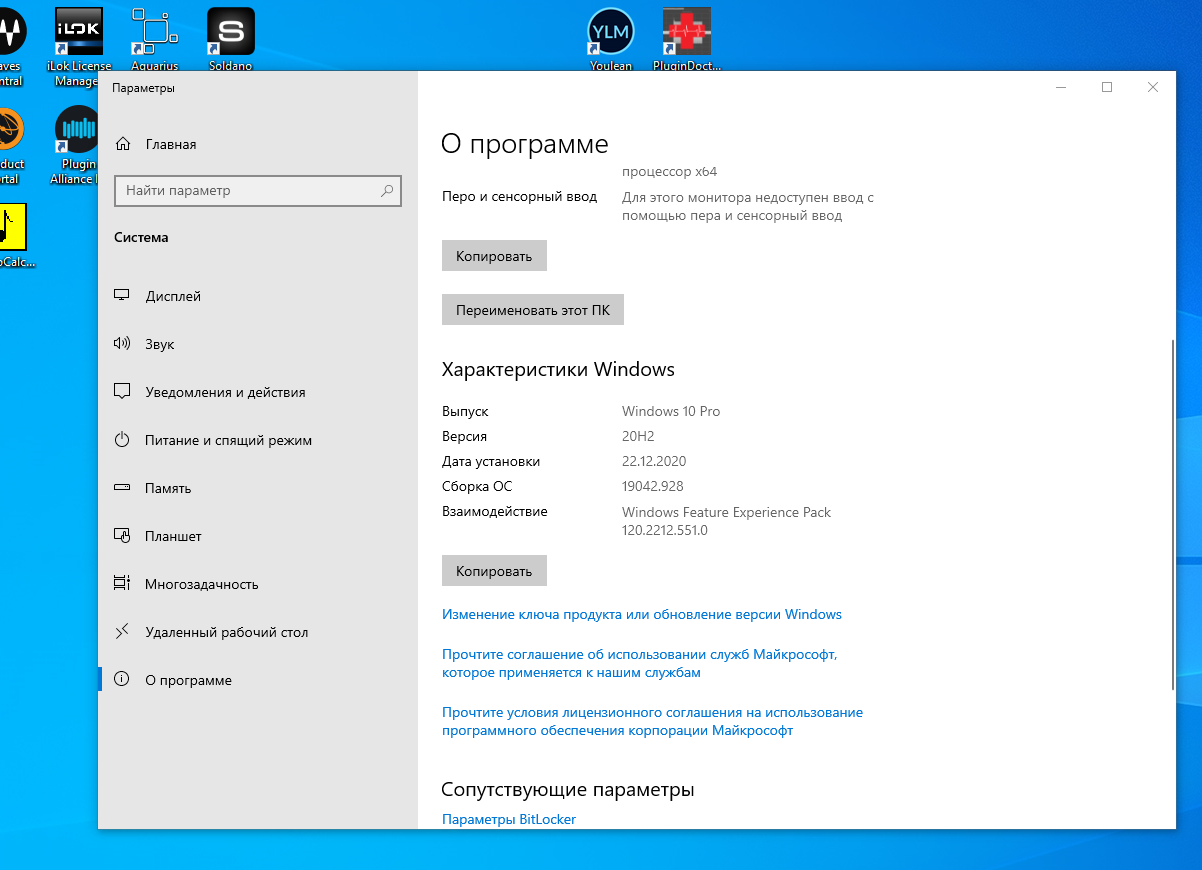The width and height of the screenshot is (1202, 870).
Task: Click the Перо и сенсорный ввод label
Action: (x=519, y=197)
